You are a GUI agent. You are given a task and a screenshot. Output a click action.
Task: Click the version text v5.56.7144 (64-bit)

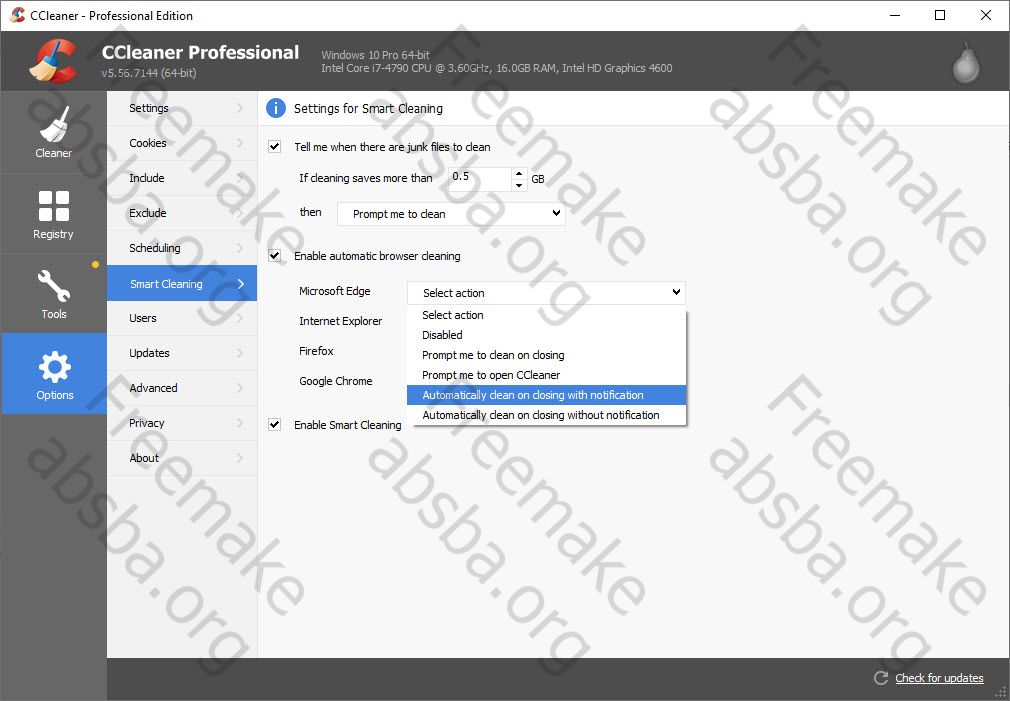(x=149, y=73)
